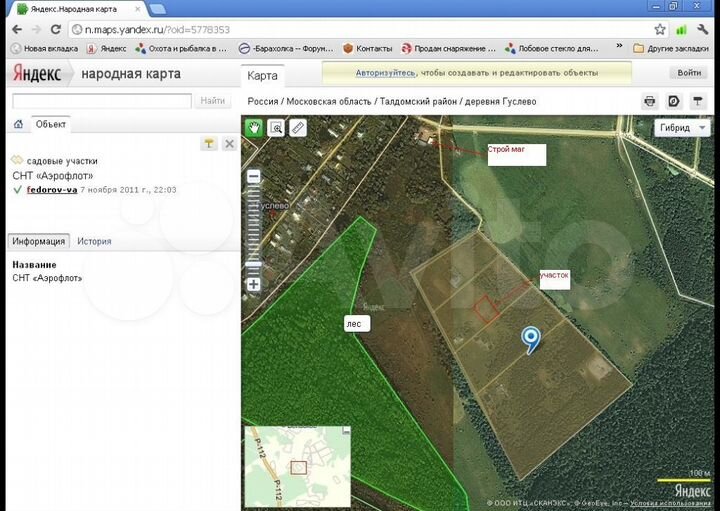Click the browser back arrow
720x511 pixels.
pyautogui.click(x=17, y=29)
